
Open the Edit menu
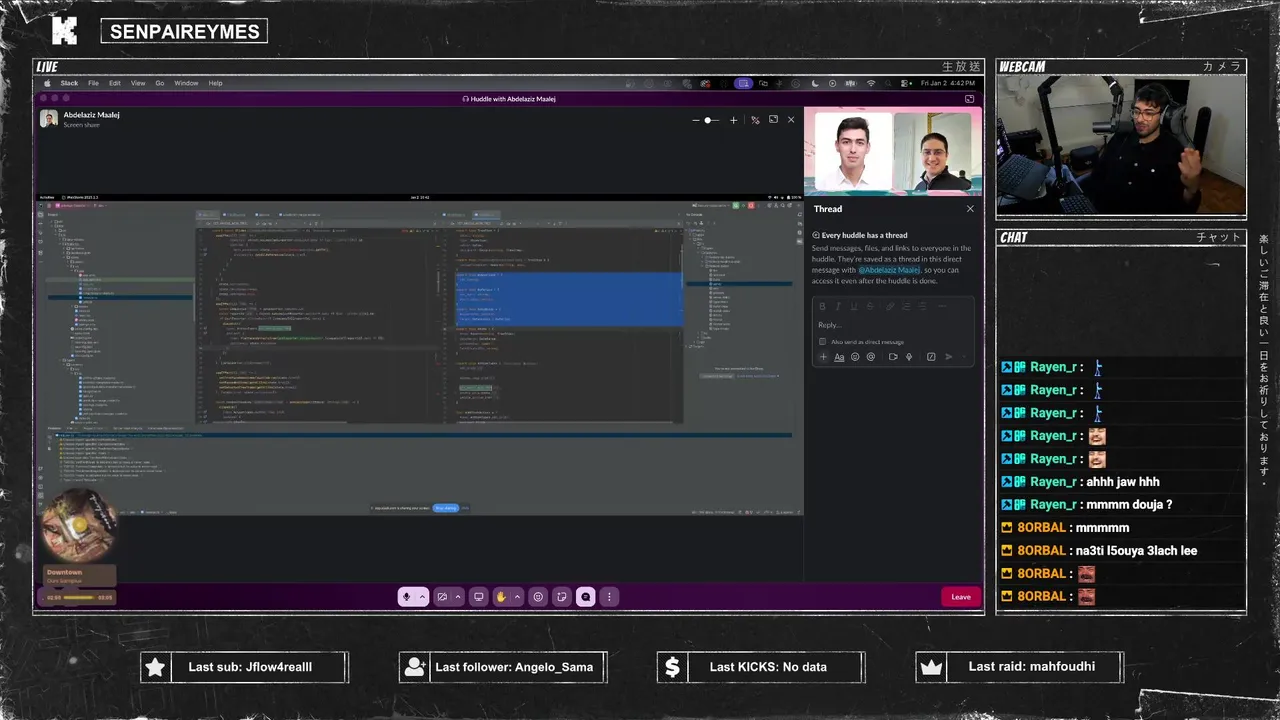[x=115, y=83]
